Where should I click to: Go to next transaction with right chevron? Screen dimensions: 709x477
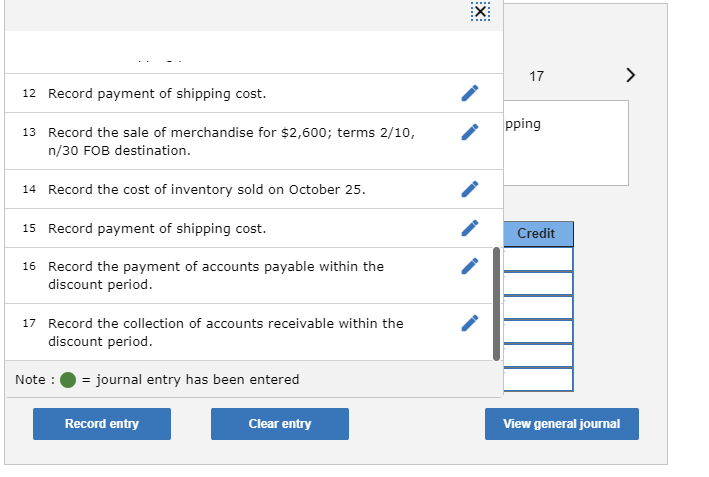(x=629, y=76)
